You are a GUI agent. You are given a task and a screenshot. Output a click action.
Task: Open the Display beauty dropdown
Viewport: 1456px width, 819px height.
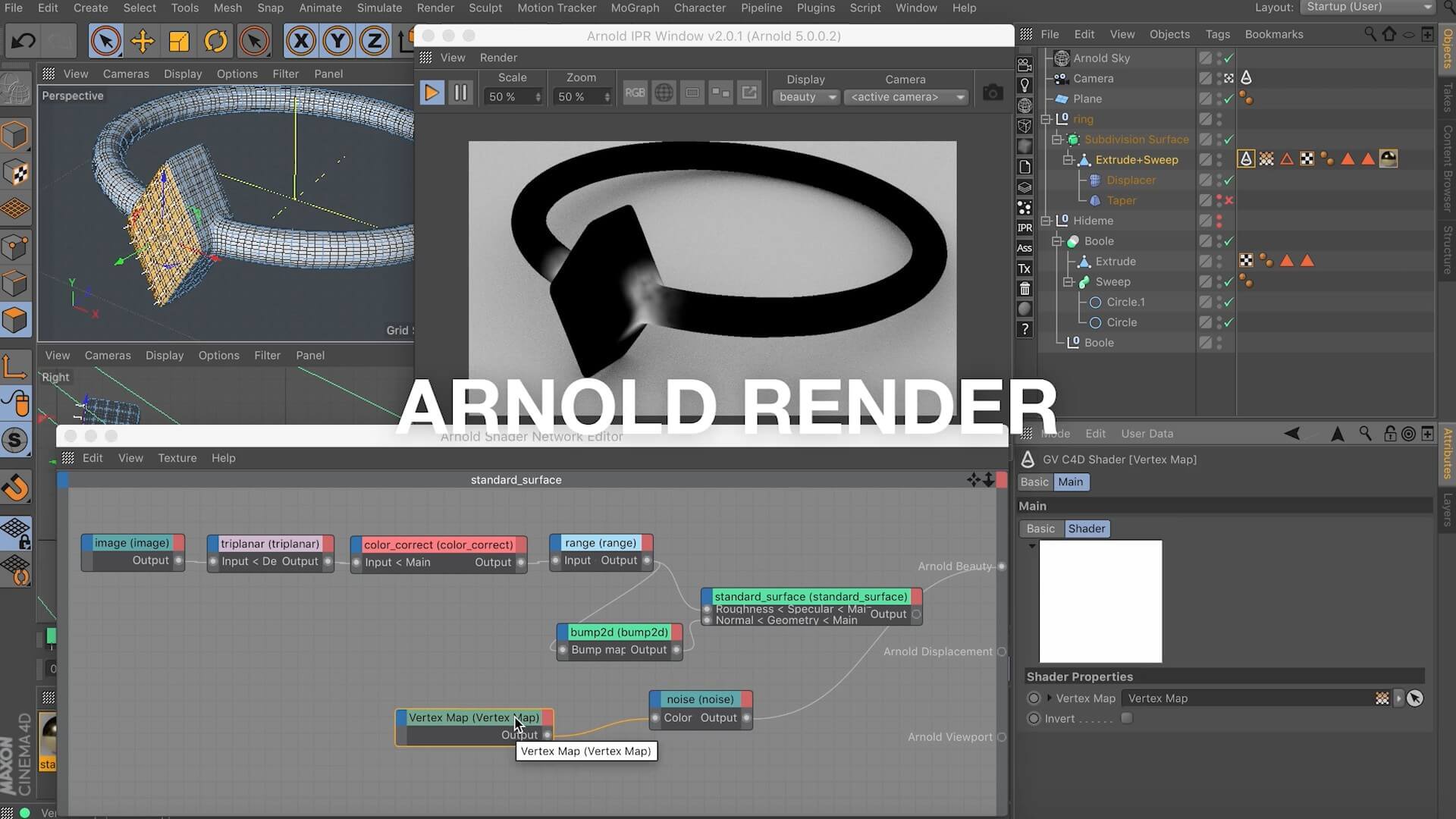pos(806,97)
